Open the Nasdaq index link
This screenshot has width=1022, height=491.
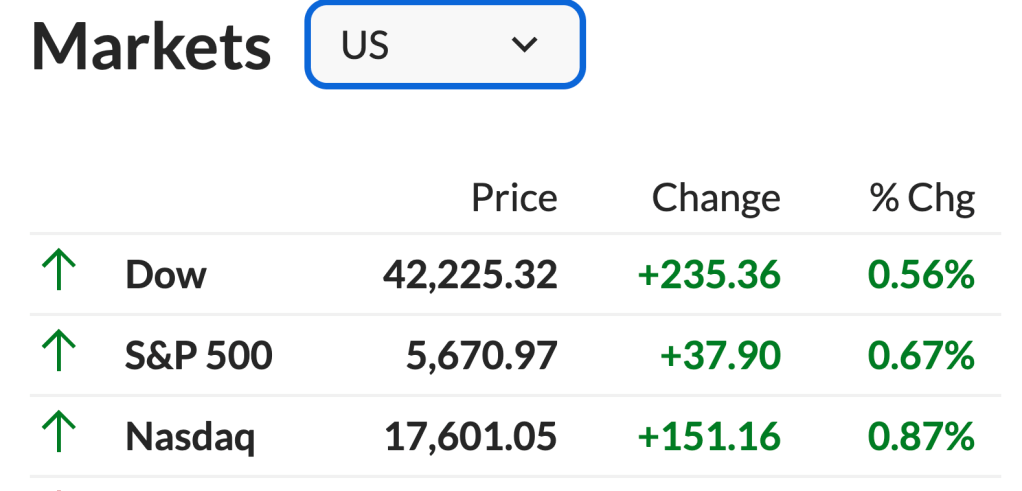[x=190, y=437]
